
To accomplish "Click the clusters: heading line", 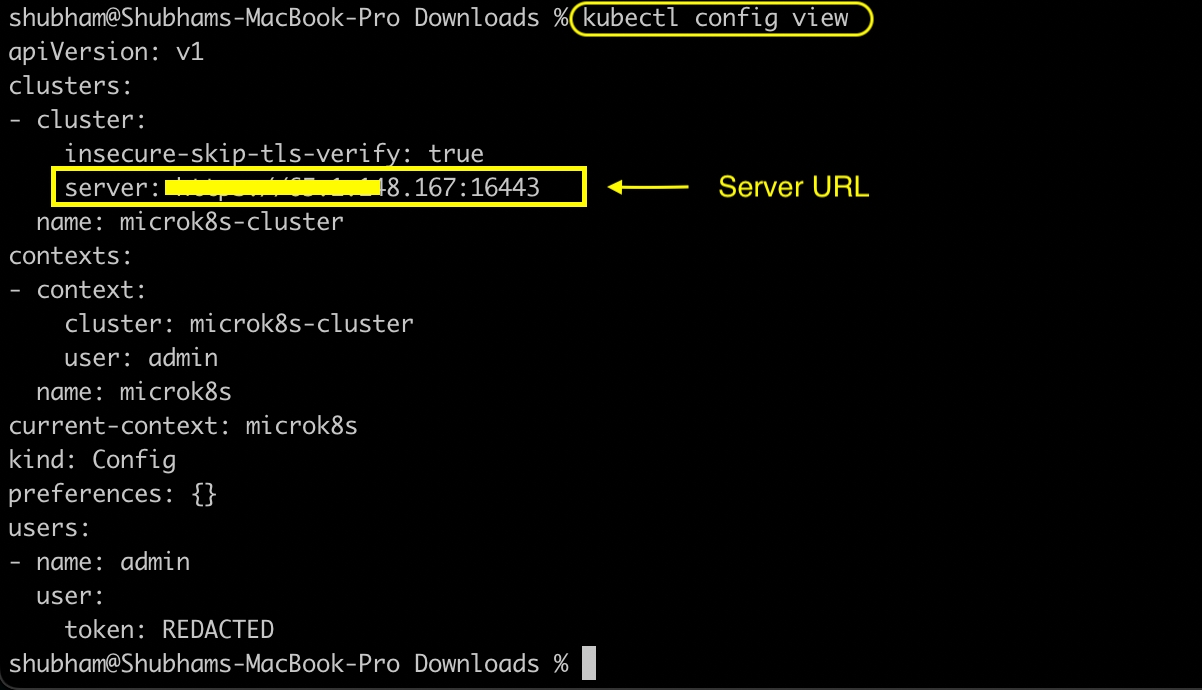I will [x=70, y=86].
